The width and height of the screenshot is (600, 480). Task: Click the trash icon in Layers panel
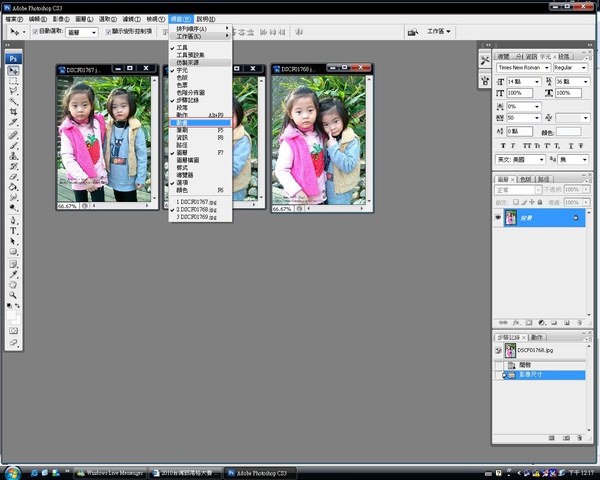pyautogui.click(x=579, y=323)
